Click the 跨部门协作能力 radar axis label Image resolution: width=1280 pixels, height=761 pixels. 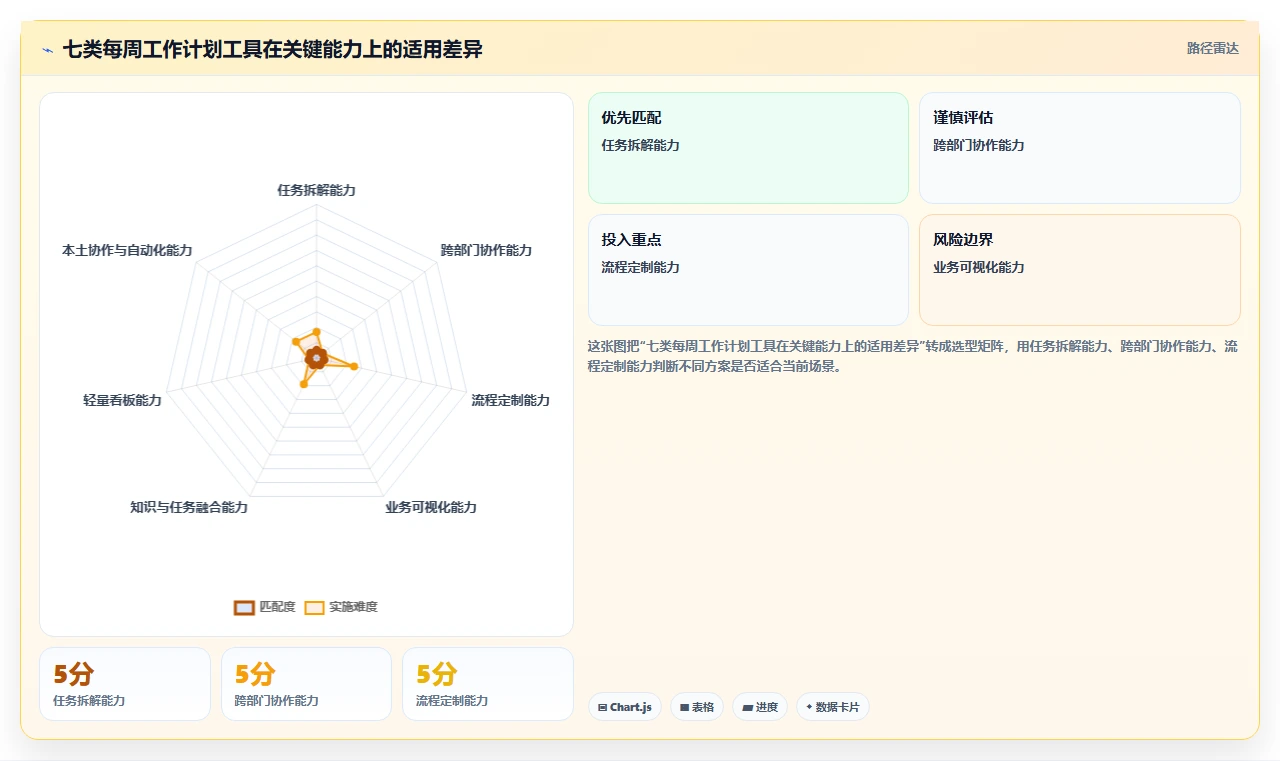coord(486,250)
